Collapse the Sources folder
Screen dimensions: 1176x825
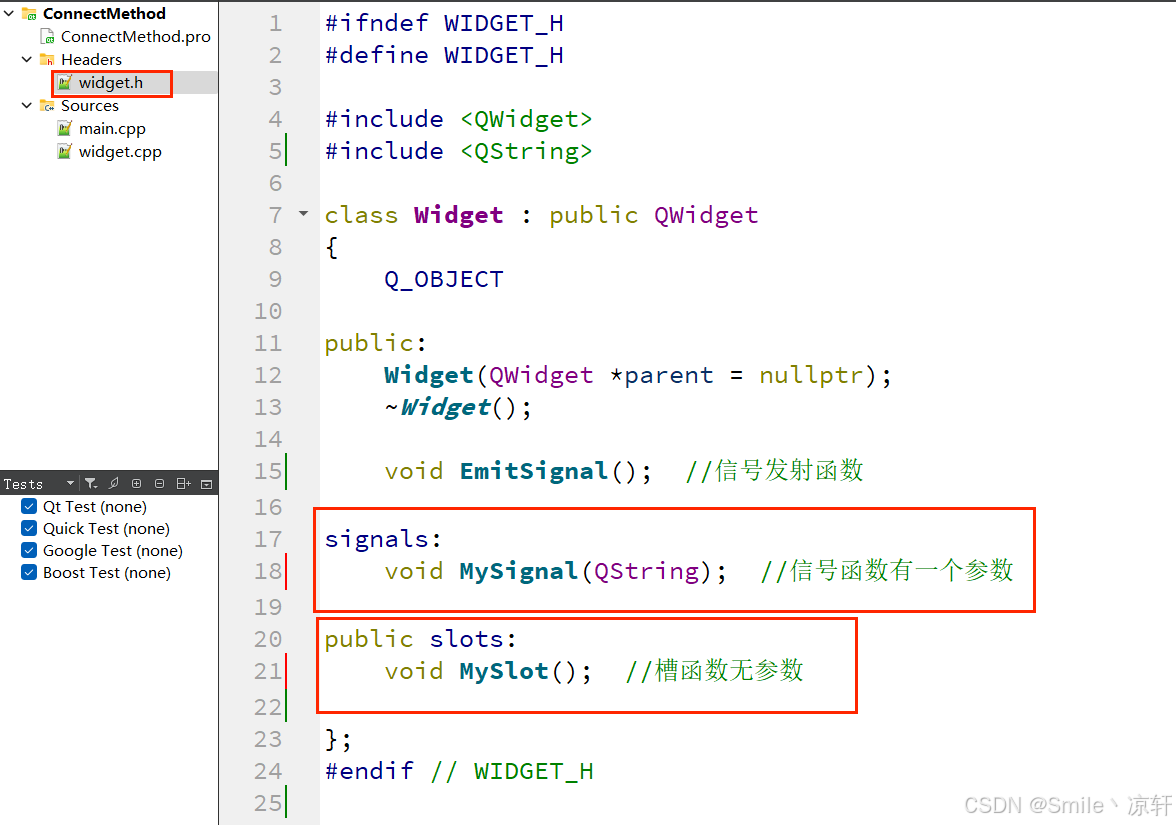pyautogui.click(x=27, y=106)
